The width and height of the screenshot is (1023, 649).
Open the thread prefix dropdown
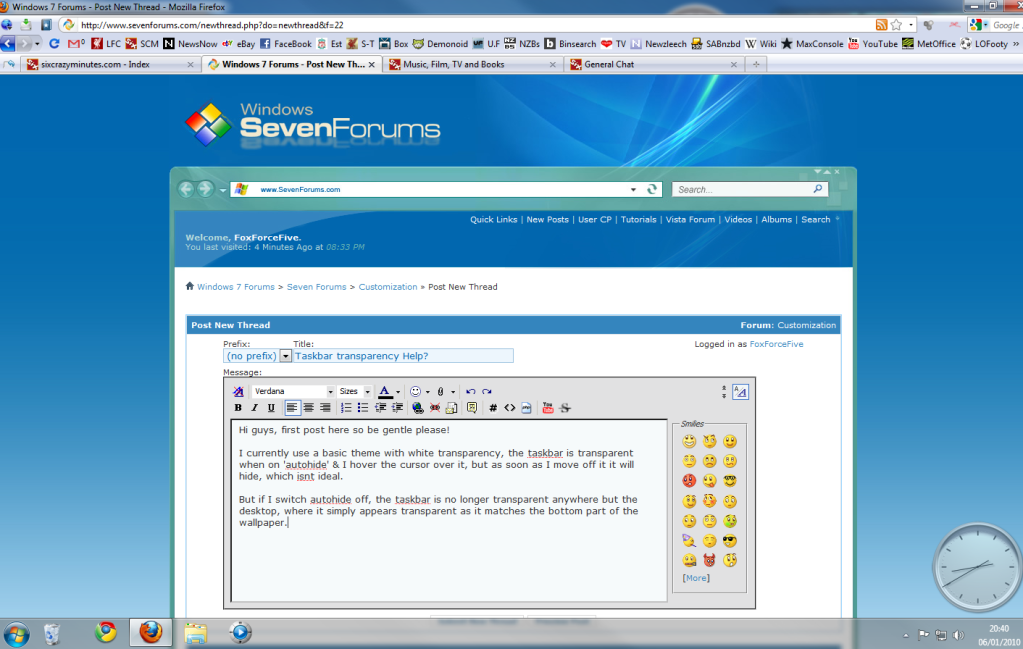click(x=285, y=356)
